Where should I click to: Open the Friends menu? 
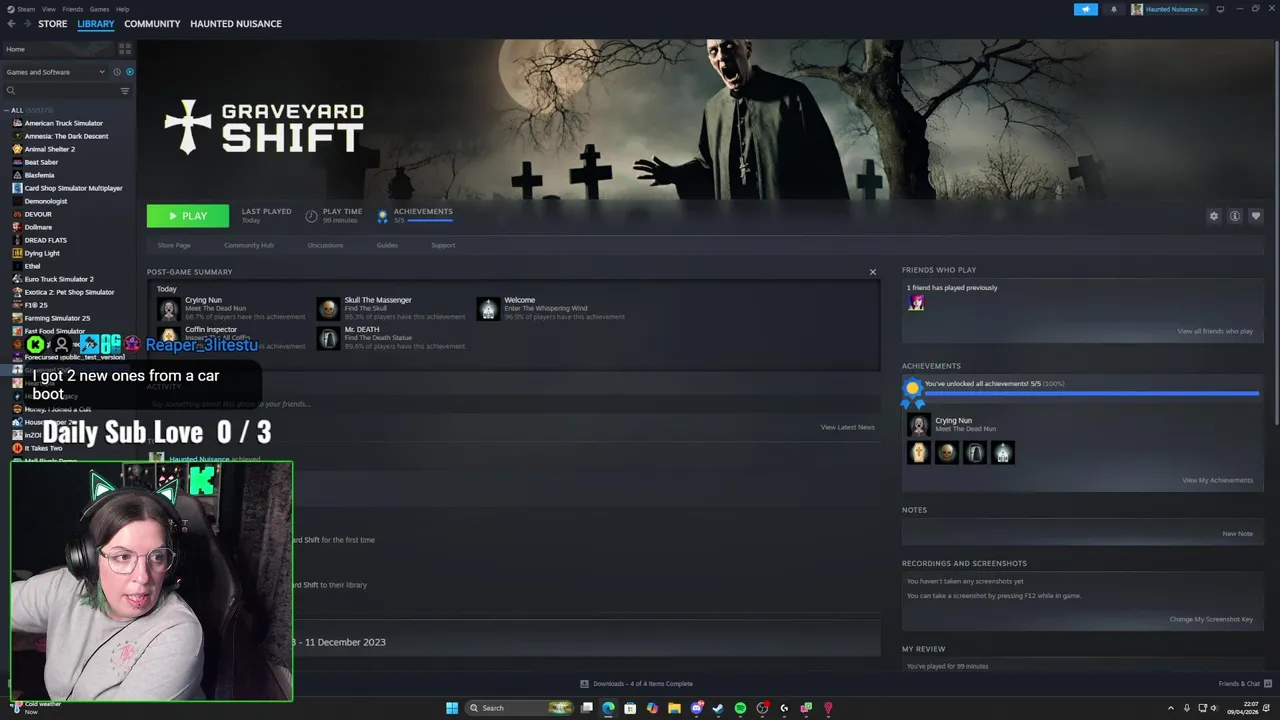pos(73,9)
